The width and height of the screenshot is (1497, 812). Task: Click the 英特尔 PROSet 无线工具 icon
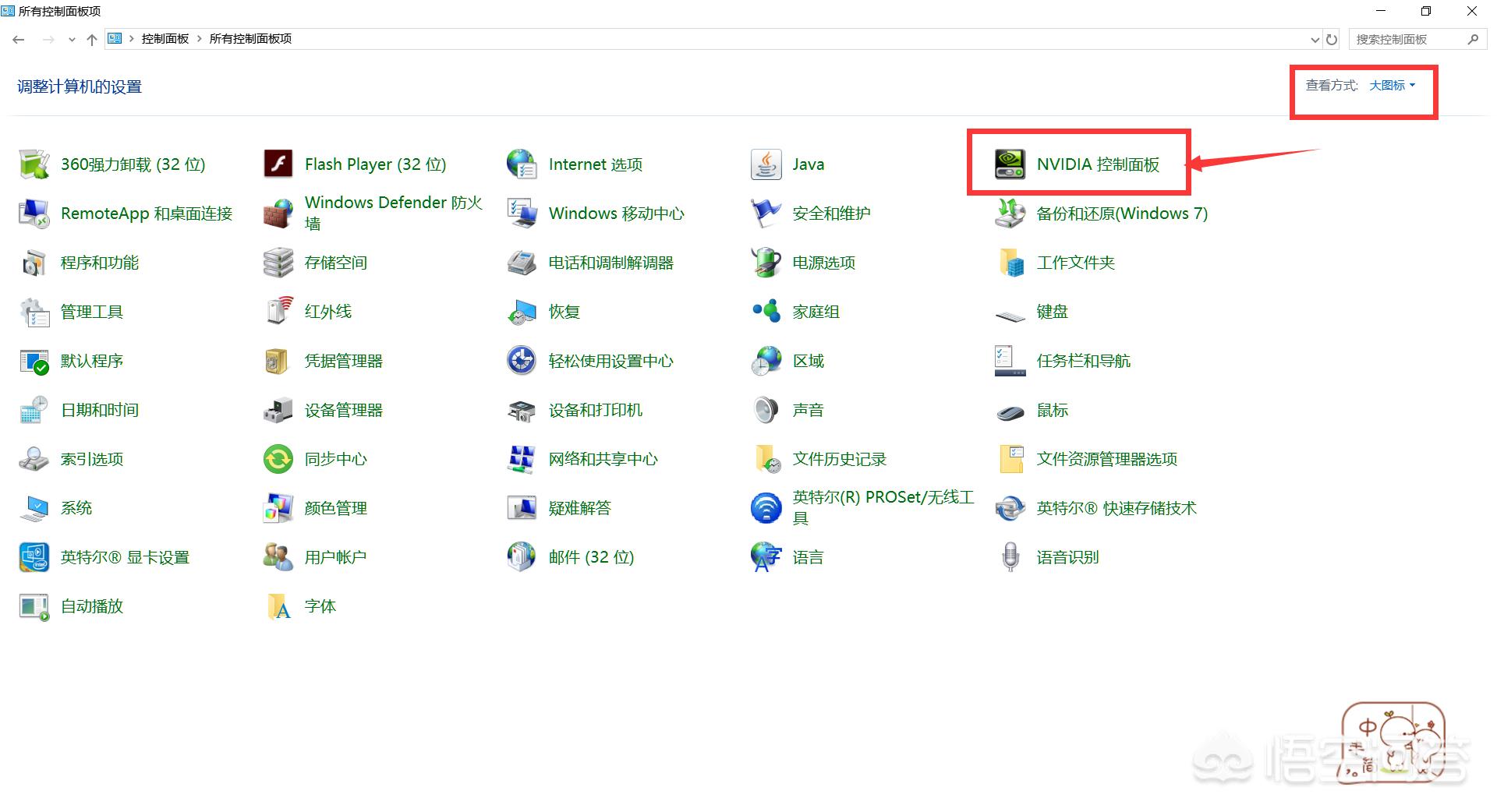coord(766,508)
